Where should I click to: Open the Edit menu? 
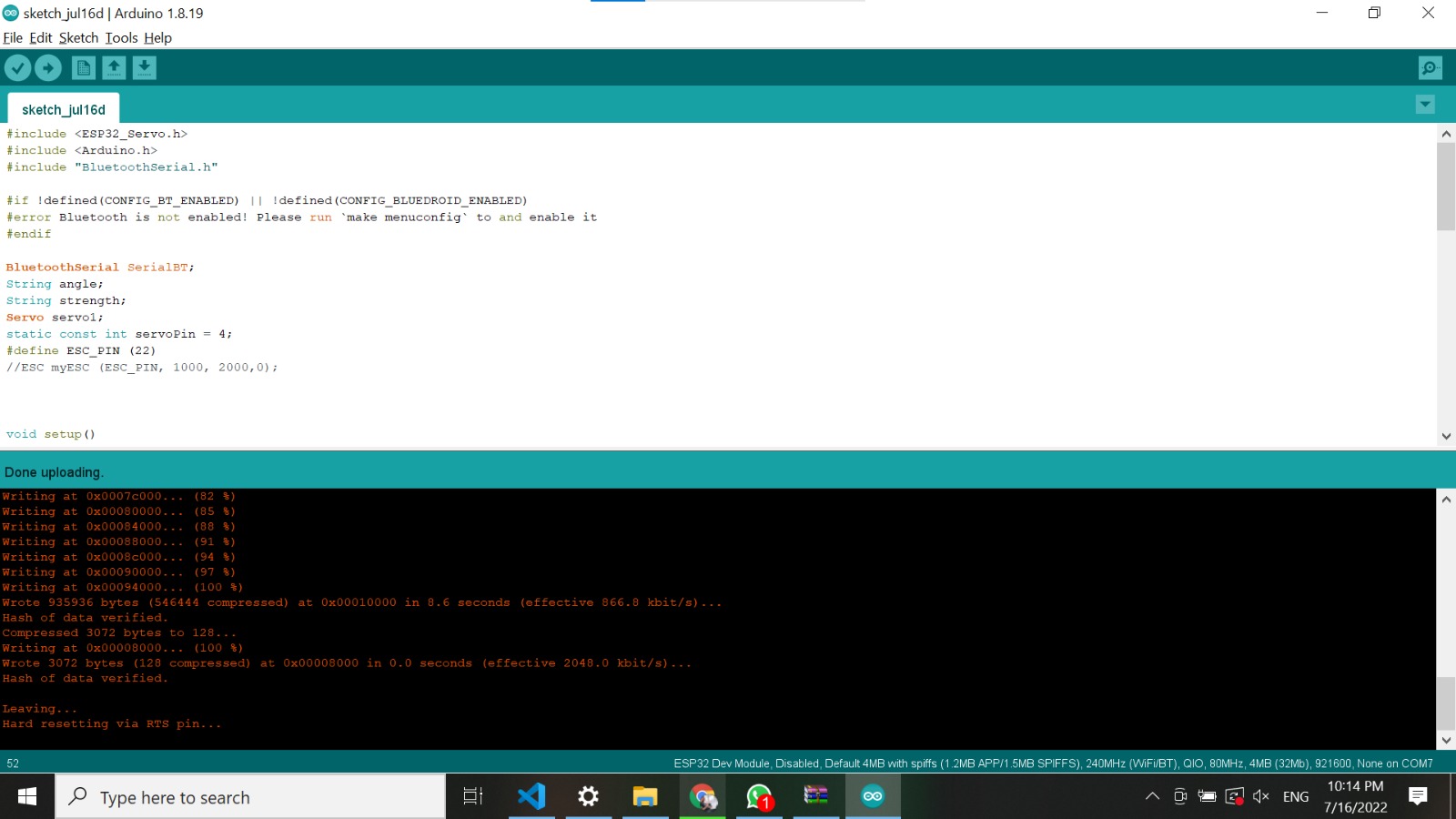coord(41,37)
